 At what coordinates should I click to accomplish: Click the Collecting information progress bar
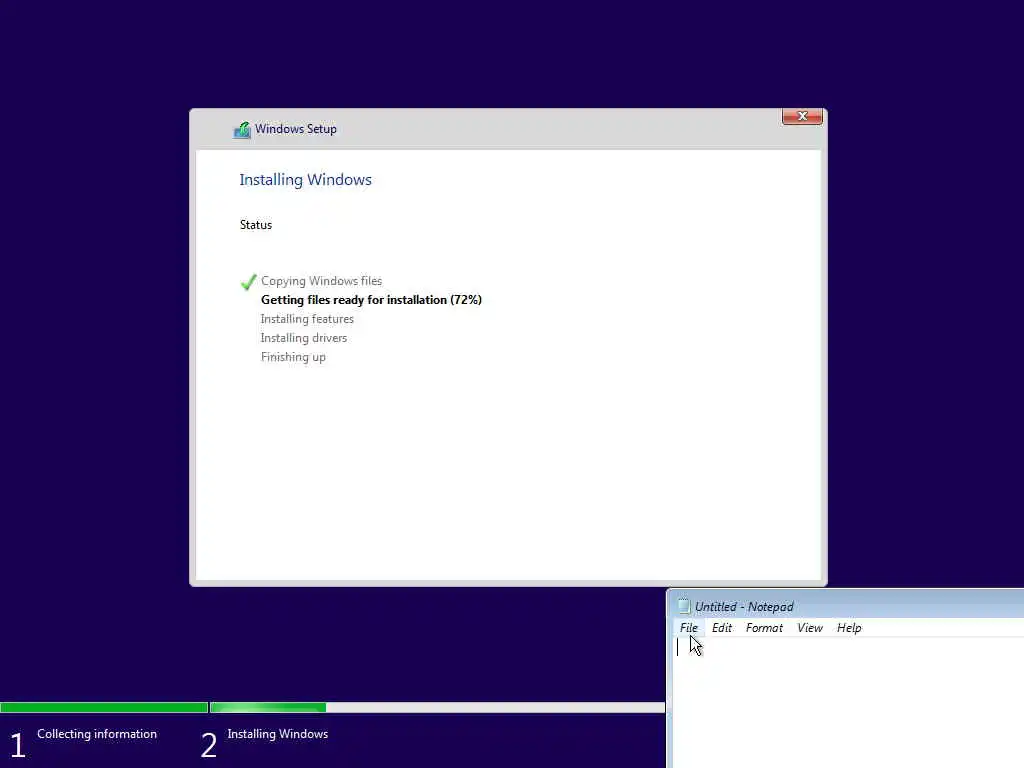(104, 707)
